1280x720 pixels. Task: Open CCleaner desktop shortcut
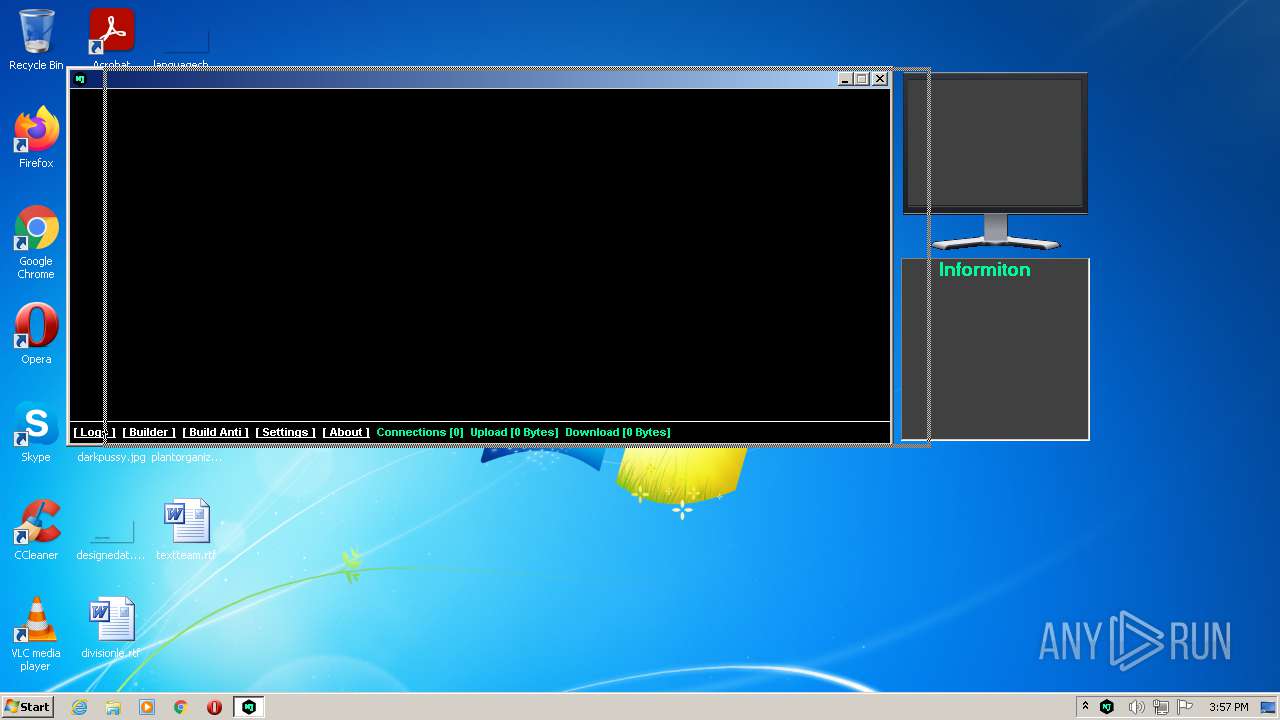pos(36,530)
